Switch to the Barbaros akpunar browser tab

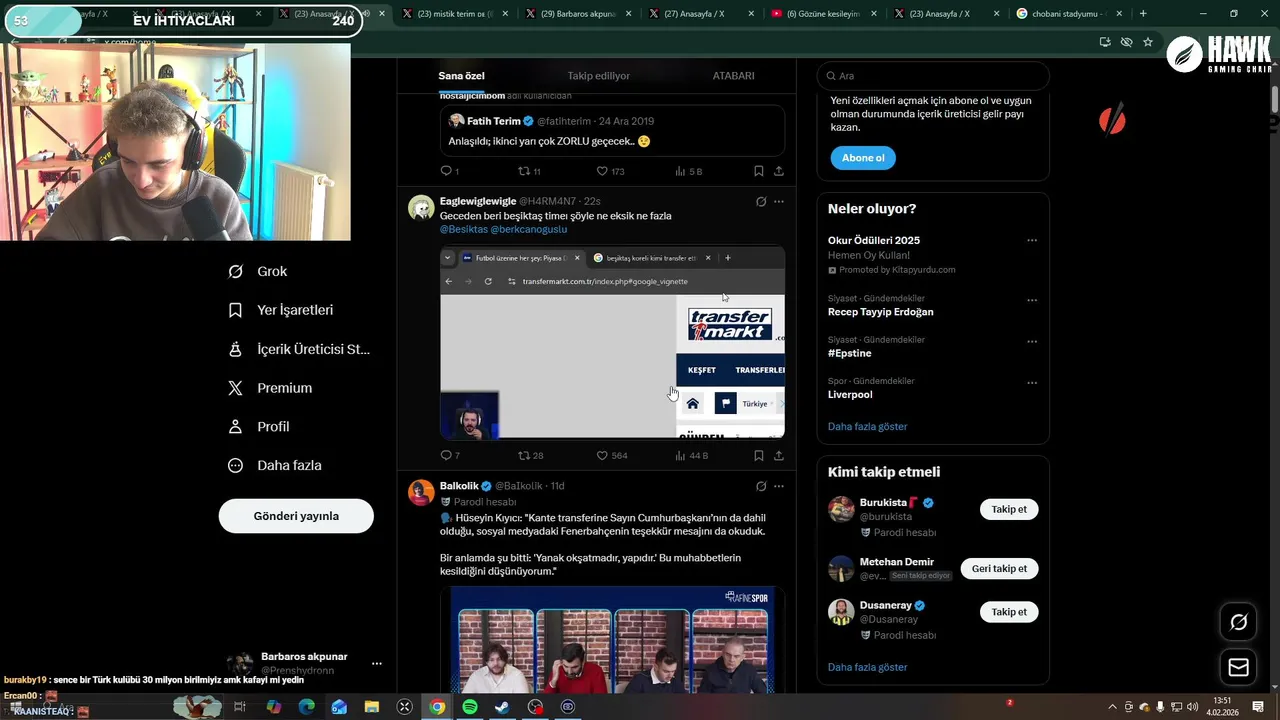coord(578,14)
